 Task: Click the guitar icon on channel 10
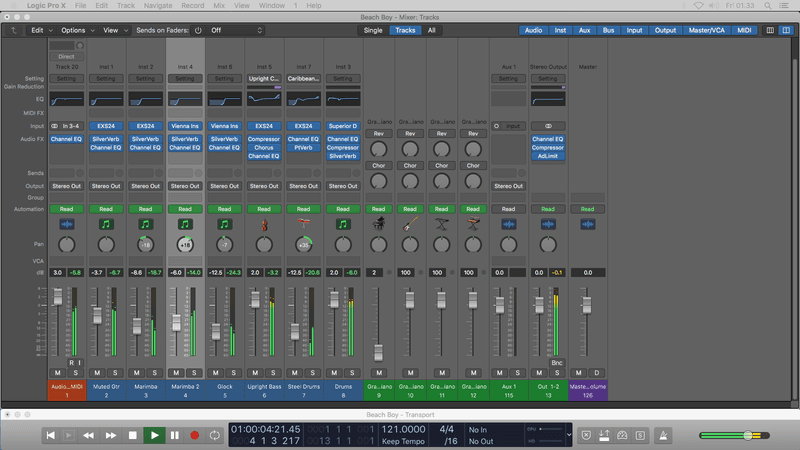(x=410, y=224)
